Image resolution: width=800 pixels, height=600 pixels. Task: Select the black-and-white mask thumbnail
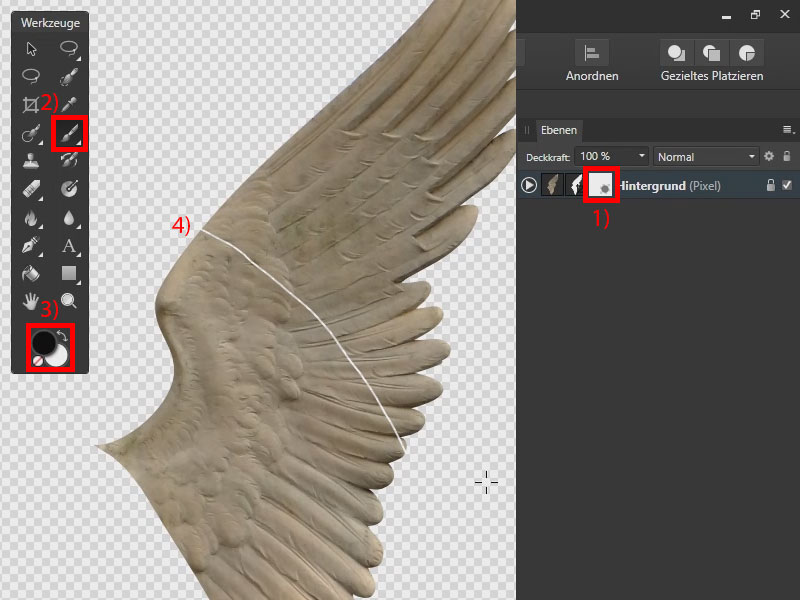tap(576, 185)
